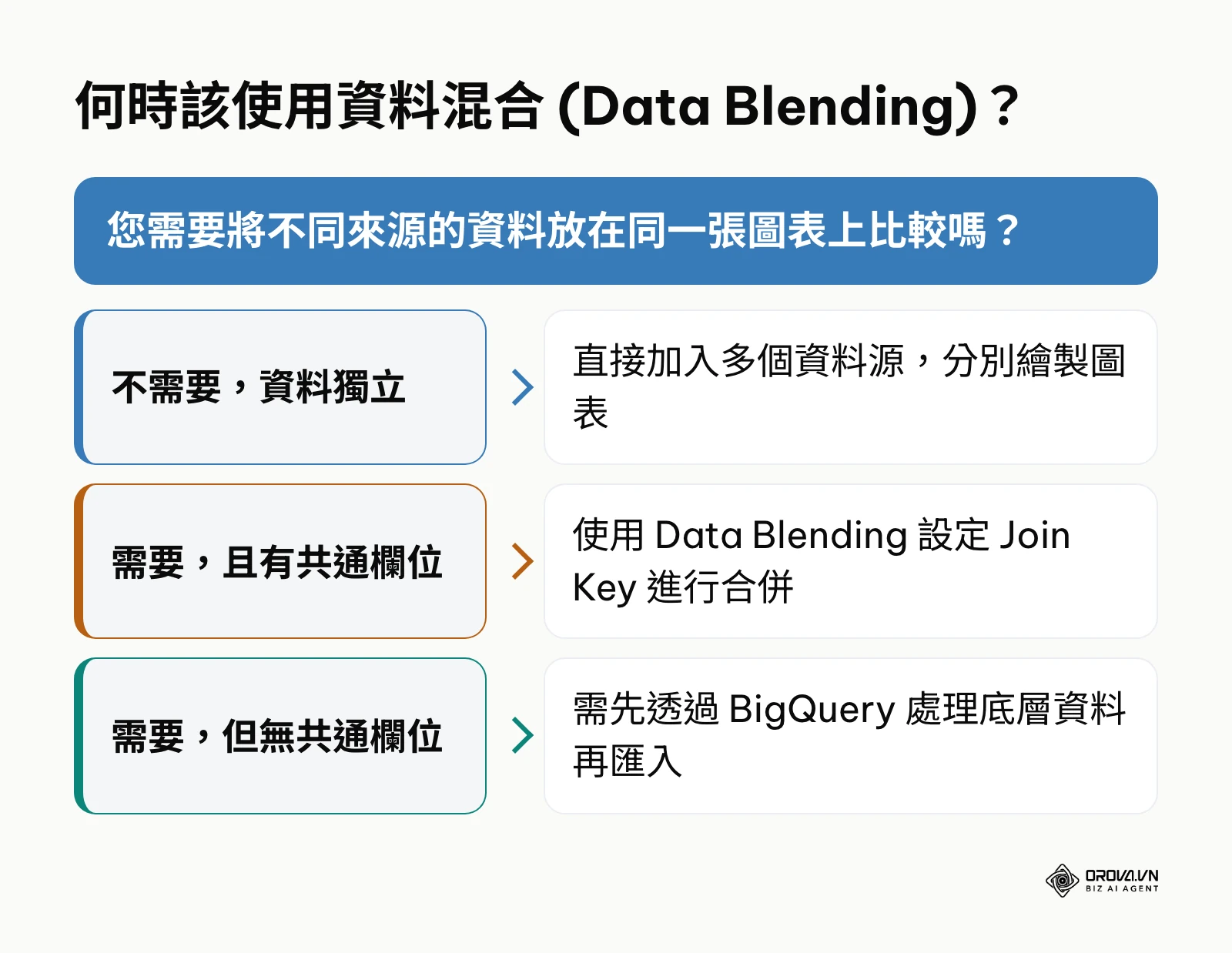Click the orange chevron after 需要，且有共通欄位

click(x=523, y=561)
